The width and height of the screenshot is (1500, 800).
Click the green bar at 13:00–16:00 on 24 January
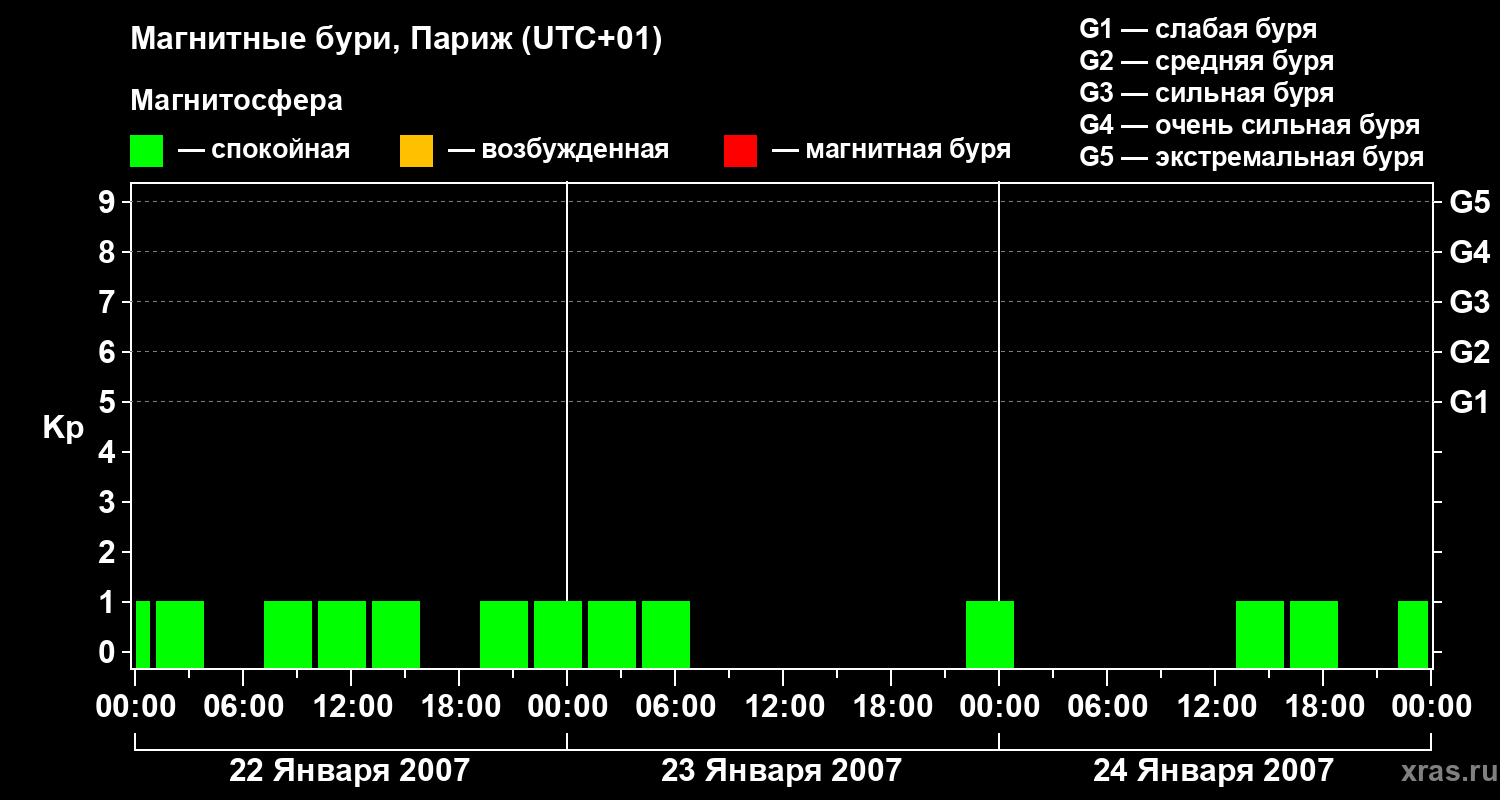coord(1260,634)
